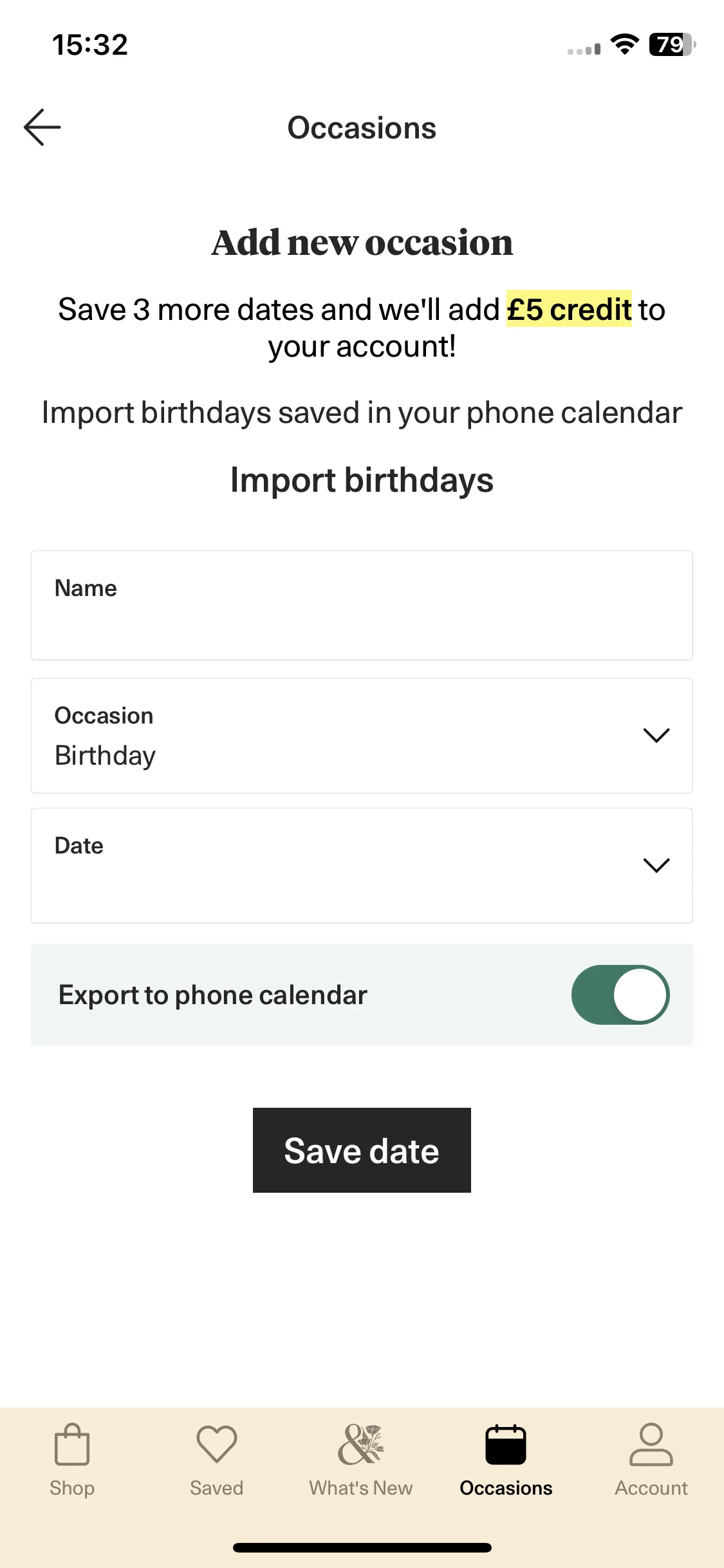Expand the Date dropdown chevron

click(x=656, y=865)
